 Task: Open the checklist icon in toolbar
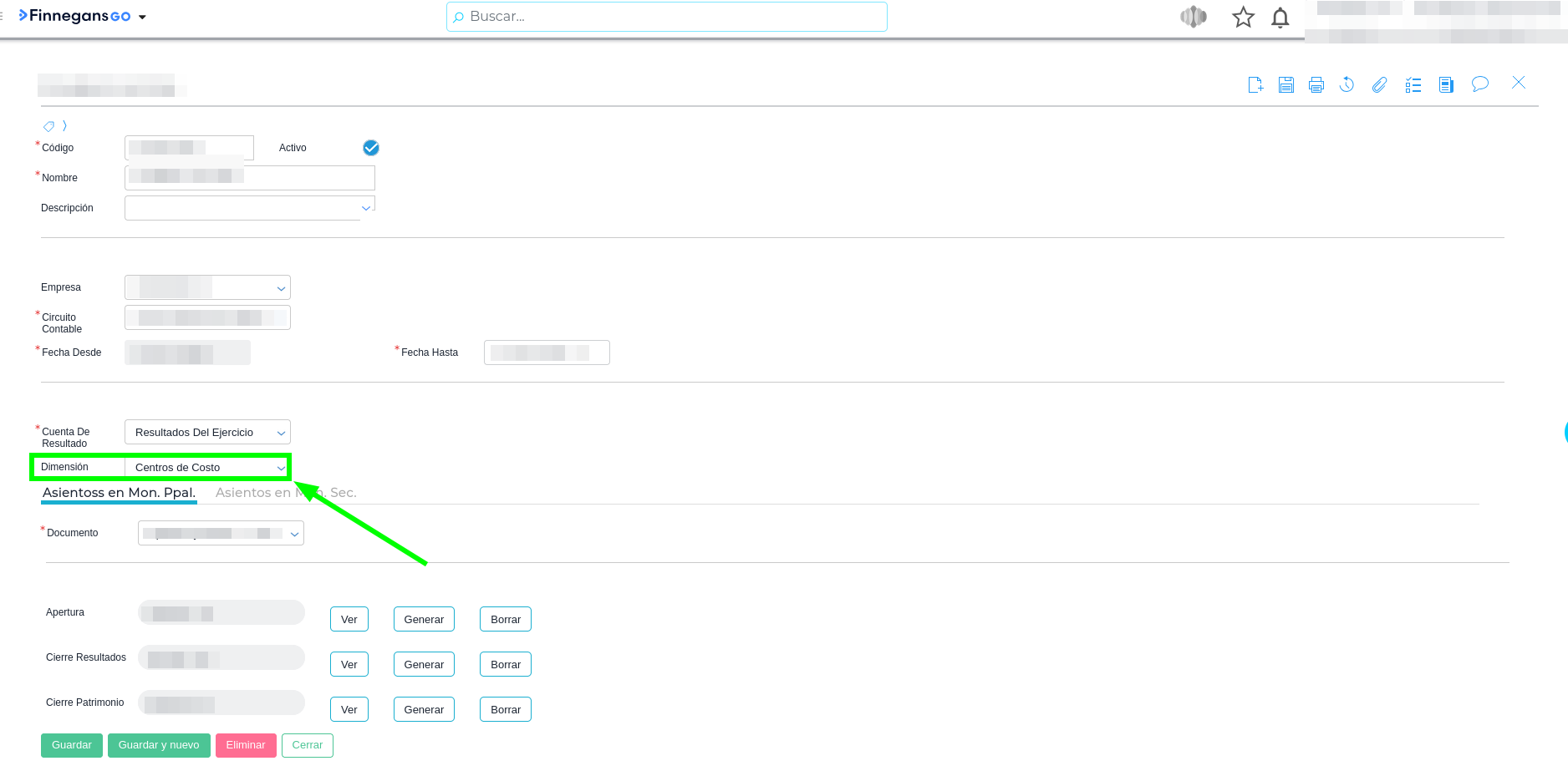pos(1413,84)
